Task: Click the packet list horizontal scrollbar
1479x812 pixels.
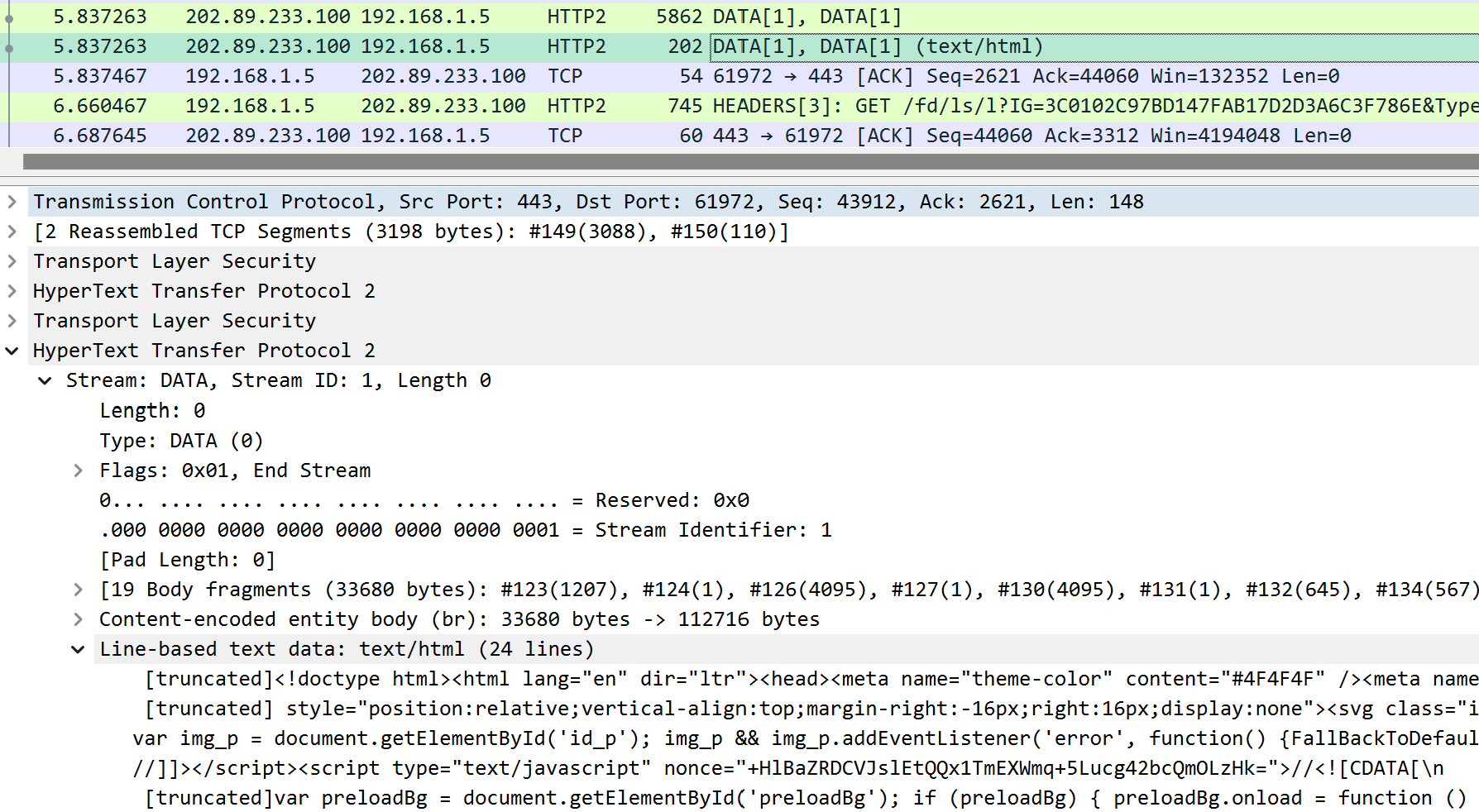Action: (x=750, y=161)
